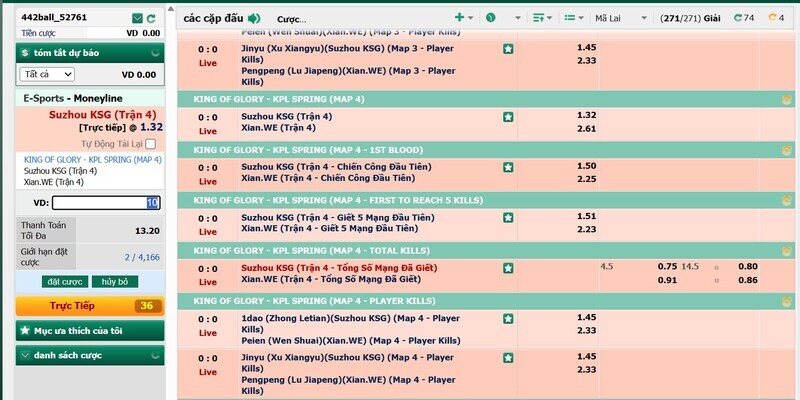Open the Mã Lai odds type dropdown
800x400 pixels.
(620, 18)
